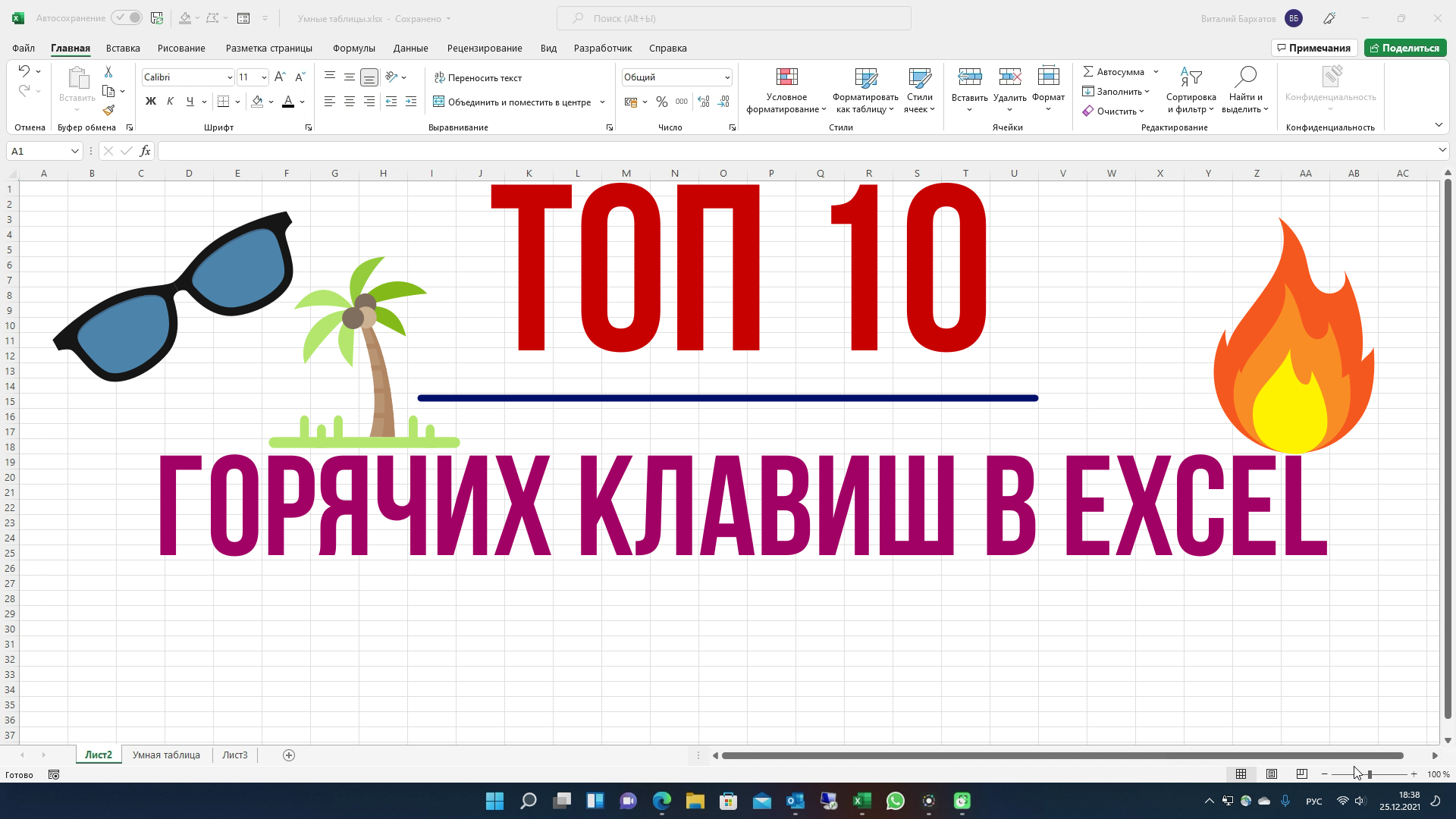The height and width of the screenshot is (819, 1456).
Task: Open Найти и выделить menu
Action: coord(1245,91)
